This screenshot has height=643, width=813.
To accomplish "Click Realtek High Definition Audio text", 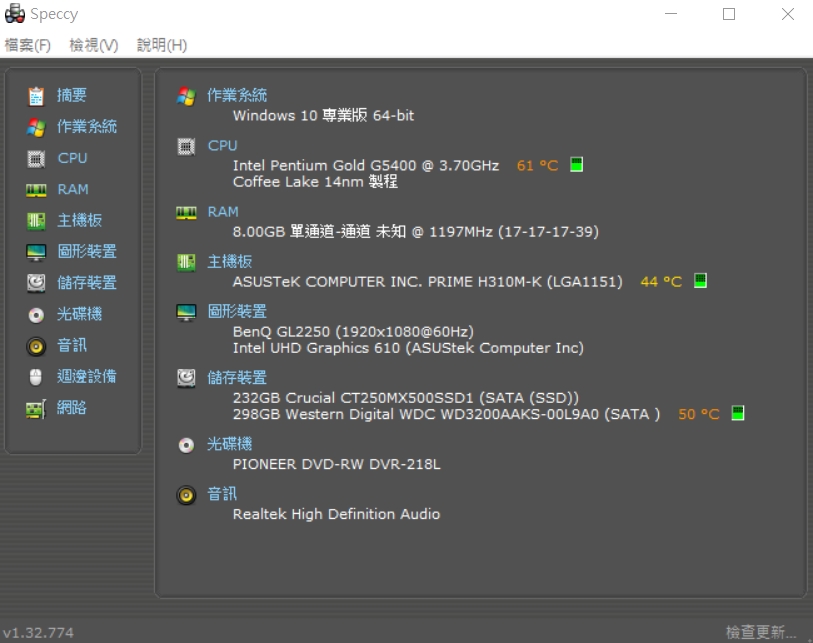I will click(x=337, y=514).
